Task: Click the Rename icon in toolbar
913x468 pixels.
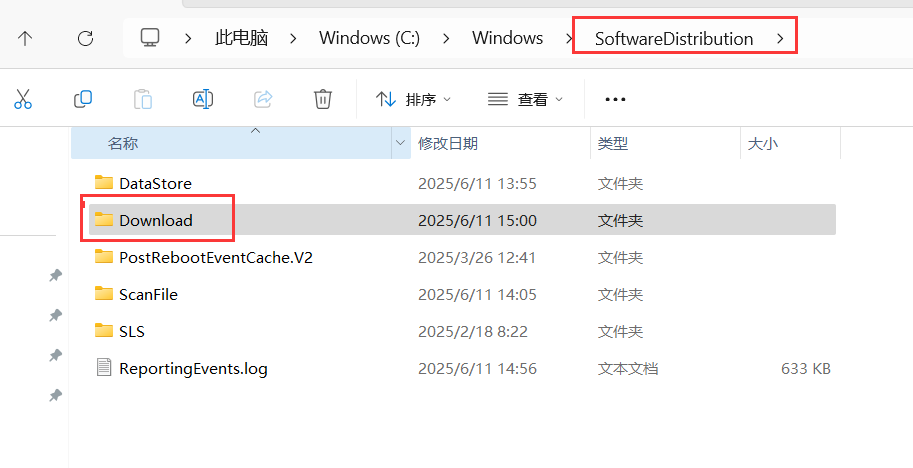Action: pyautogui.click(x=203, y=99)
